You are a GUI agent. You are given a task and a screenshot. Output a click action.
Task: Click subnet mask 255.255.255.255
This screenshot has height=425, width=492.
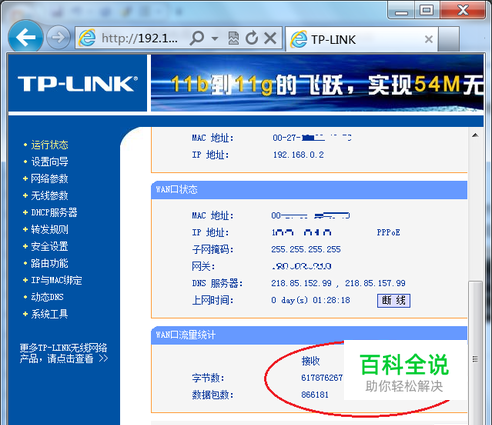tap(306, 250)
